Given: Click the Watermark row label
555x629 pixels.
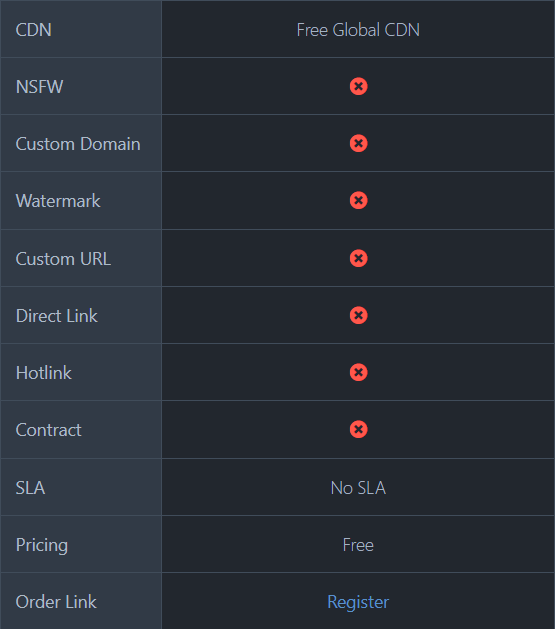Looking at the screenshot, I should [x=58, y=201].
